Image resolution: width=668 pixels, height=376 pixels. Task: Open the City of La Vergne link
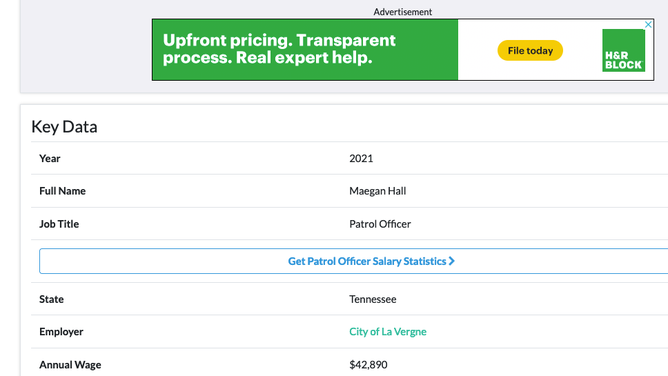point(388,332)
